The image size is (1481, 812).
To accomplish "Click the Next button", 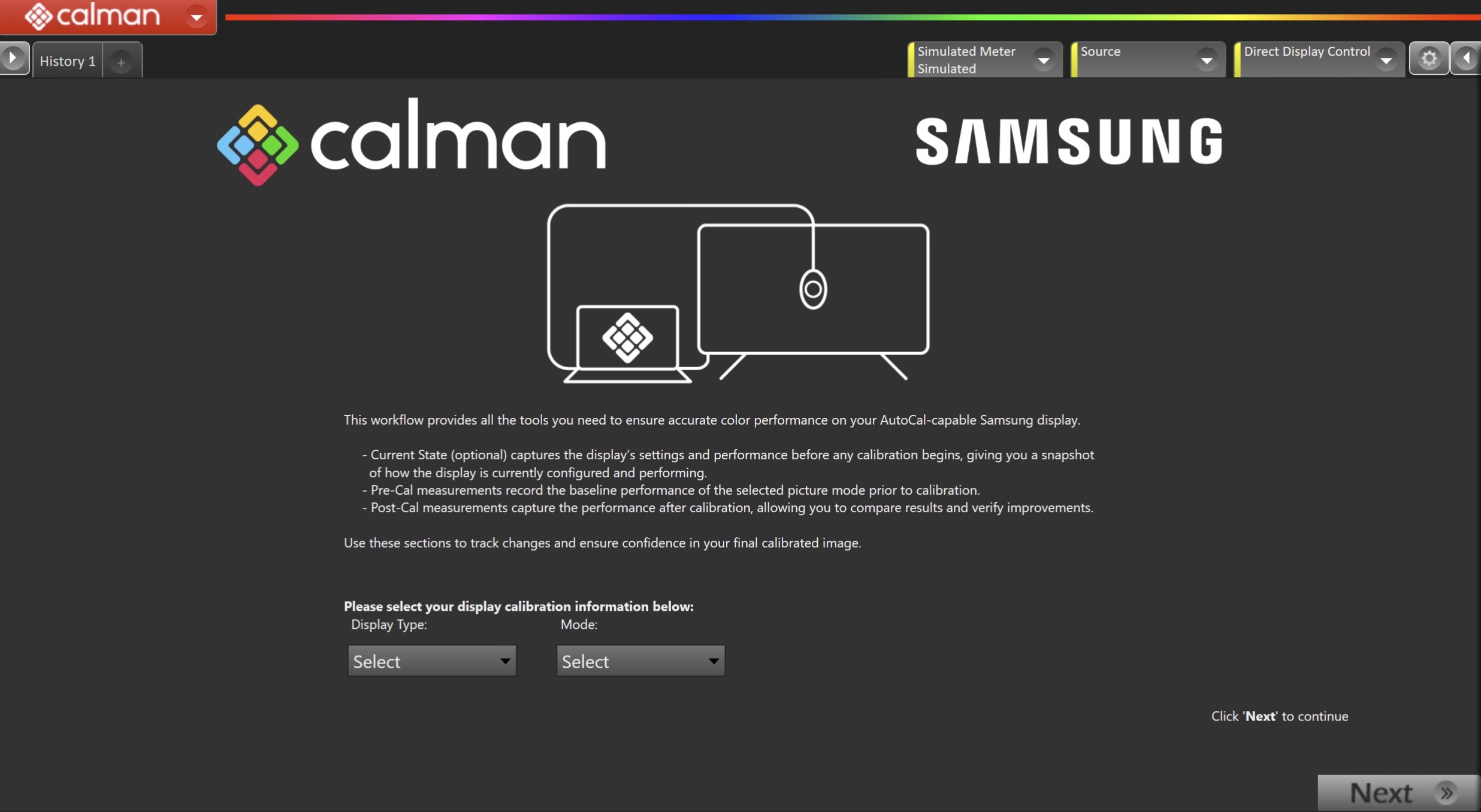I will click(1382, 793).
